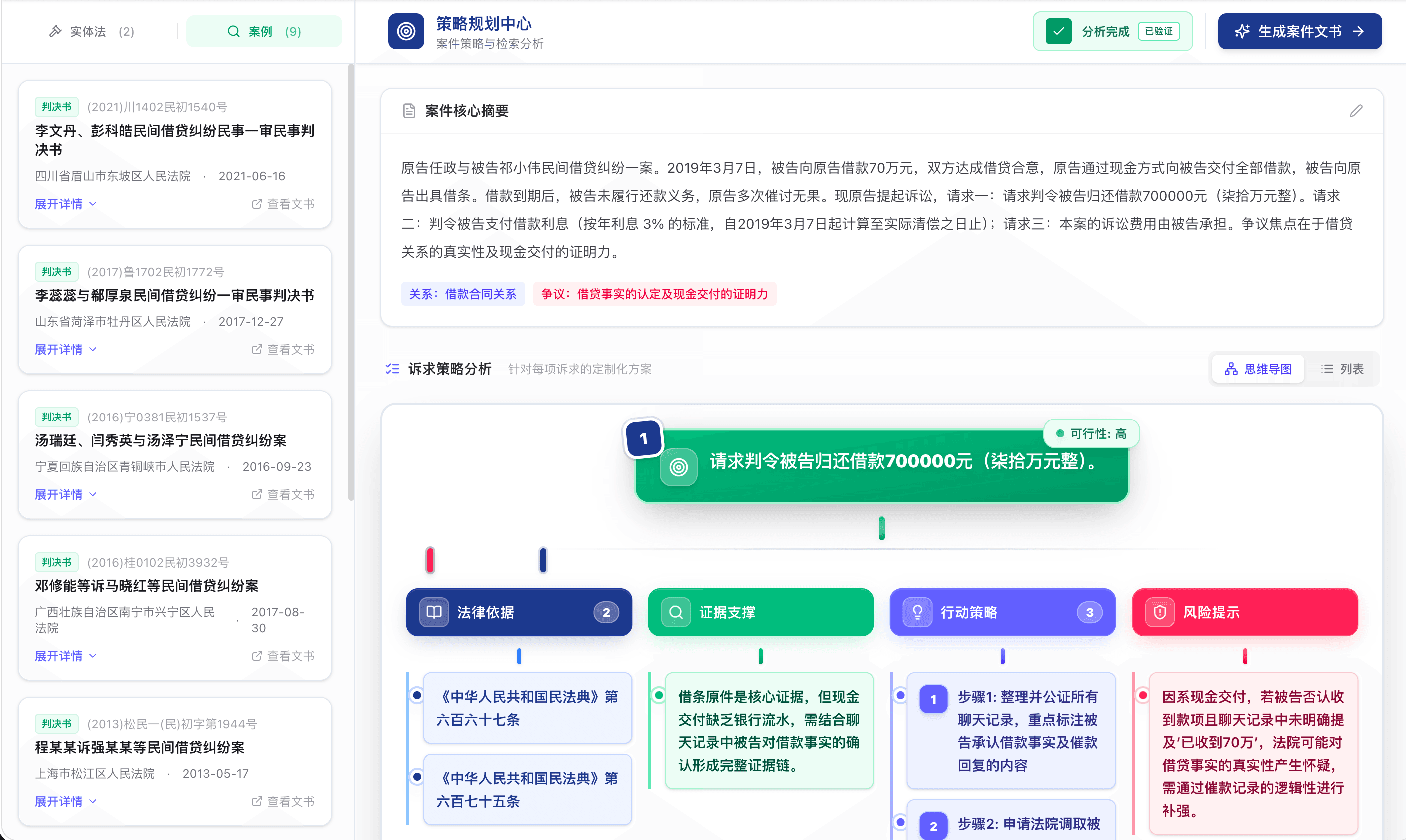Collapse the 证据支撑 branch header
1406x840 pixels.
(760, 612)
